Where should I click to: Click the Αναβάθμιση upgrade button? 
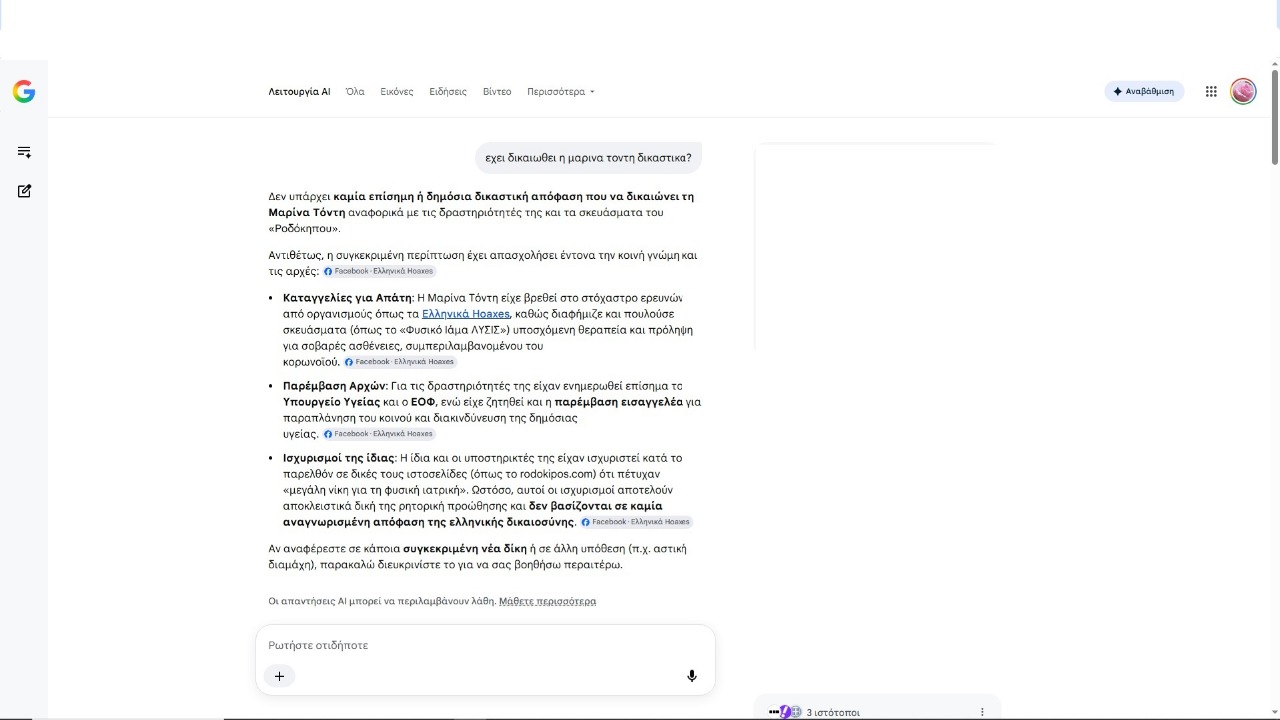point(1144,92)
